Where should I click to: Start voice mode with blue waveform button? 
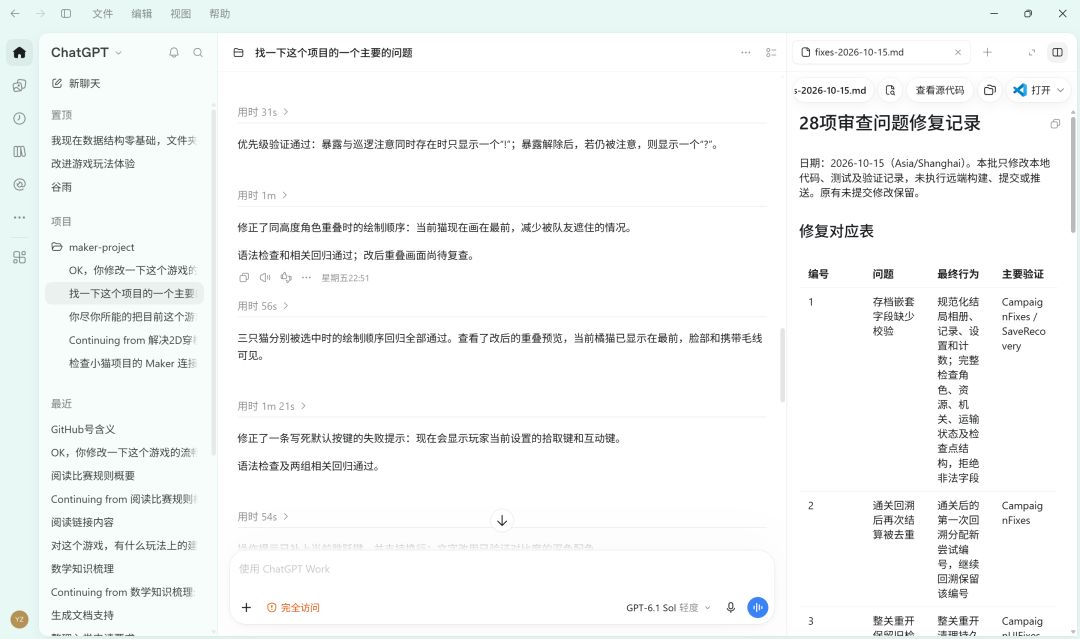click(758, 607)
